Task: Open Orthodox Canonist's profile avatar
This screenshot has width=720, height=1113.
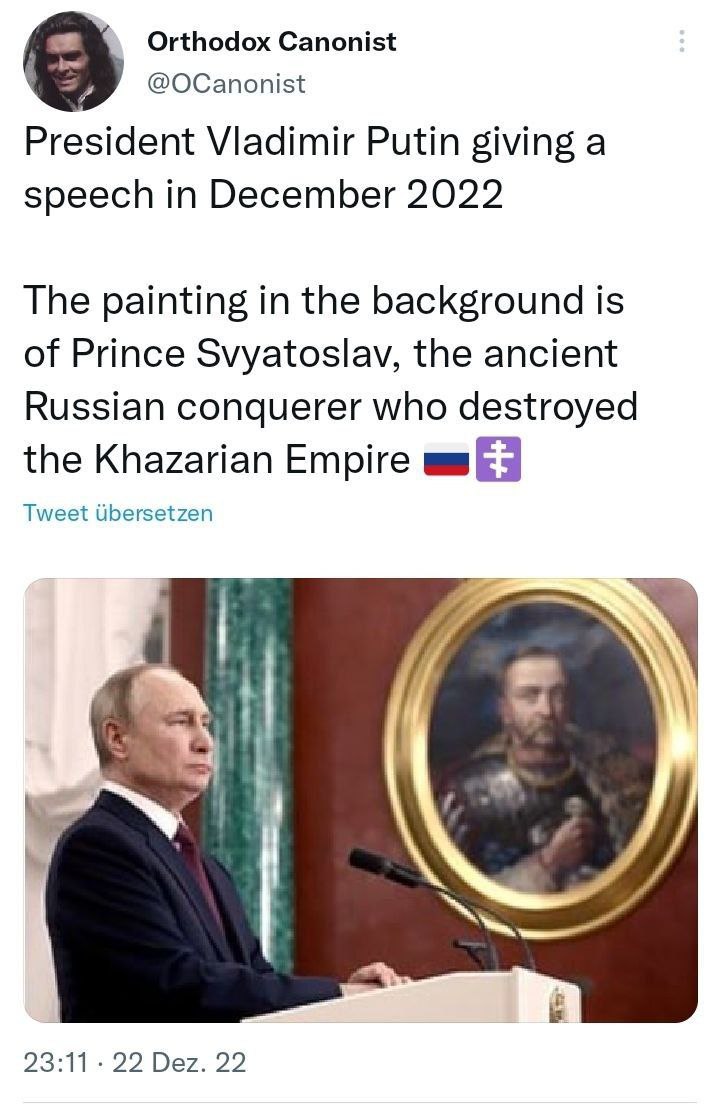Action: coord(73,62)
